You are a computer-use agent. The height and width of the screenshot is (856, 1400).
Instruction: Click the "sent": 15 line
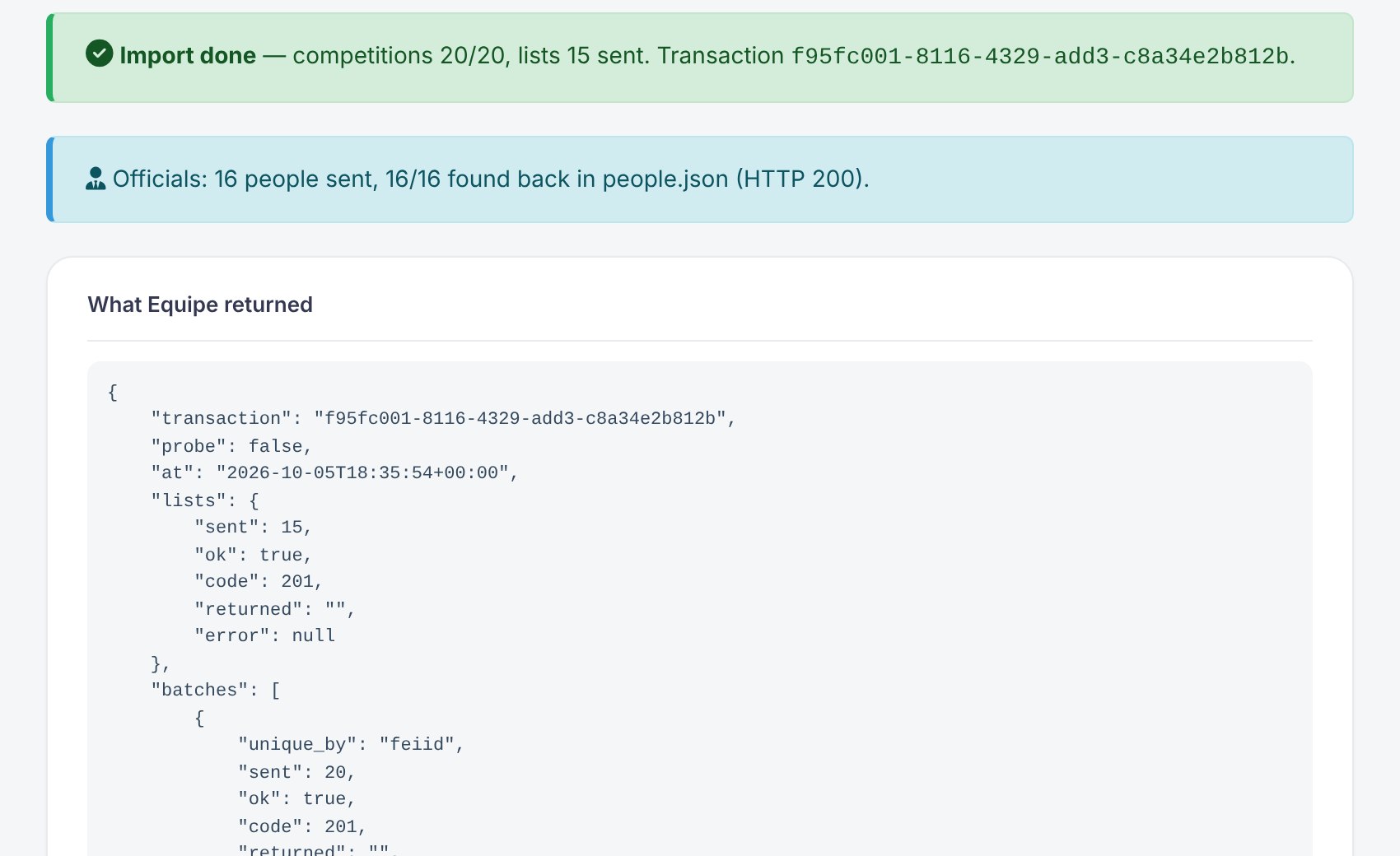[x=253, y=528]
